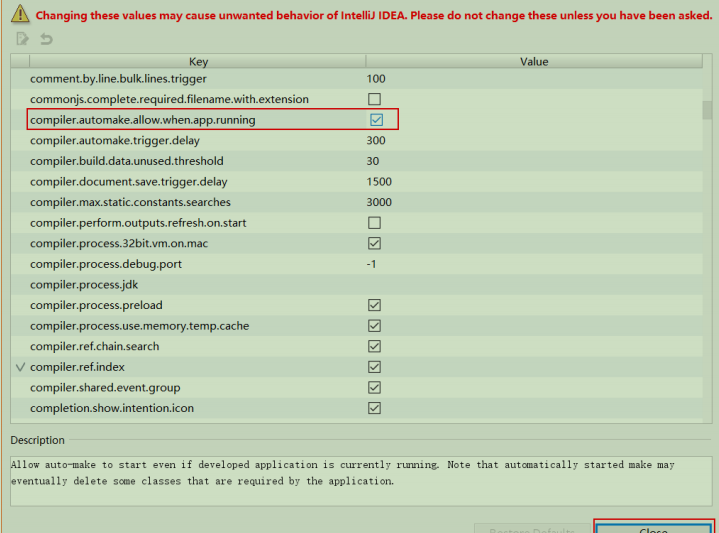Disable completion.show.intention.icon checkbox

374,408
